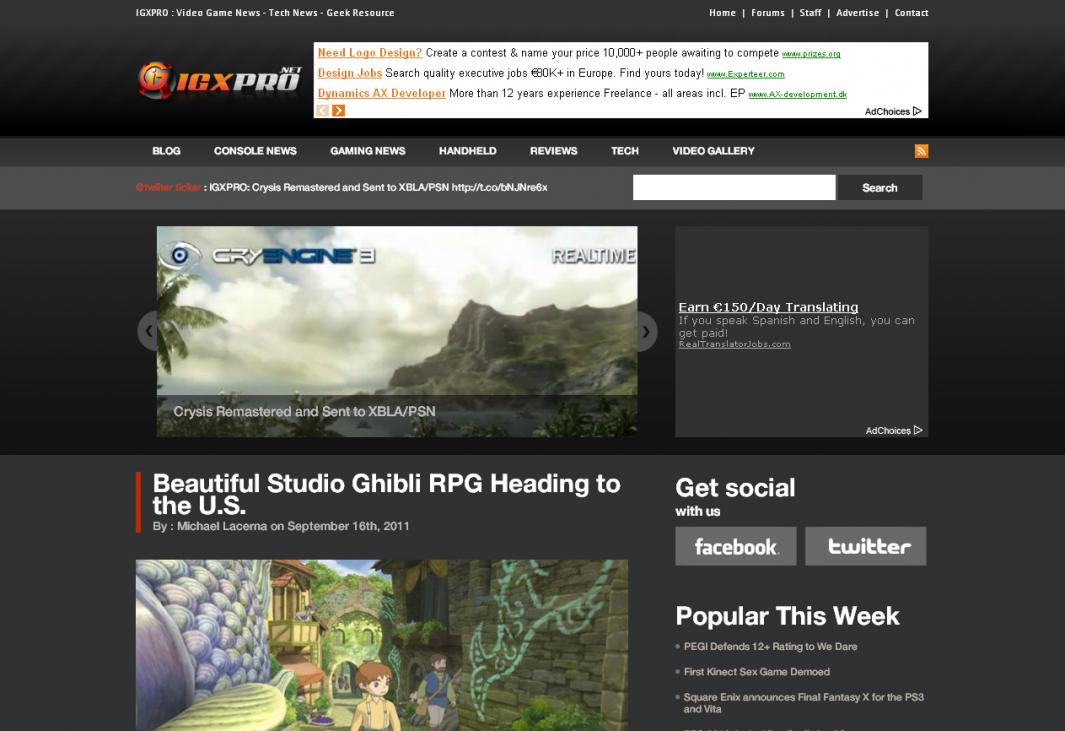Click the 'Get social' heading
This screenshot has width=1065, height=731.
[x=735, y=488]
